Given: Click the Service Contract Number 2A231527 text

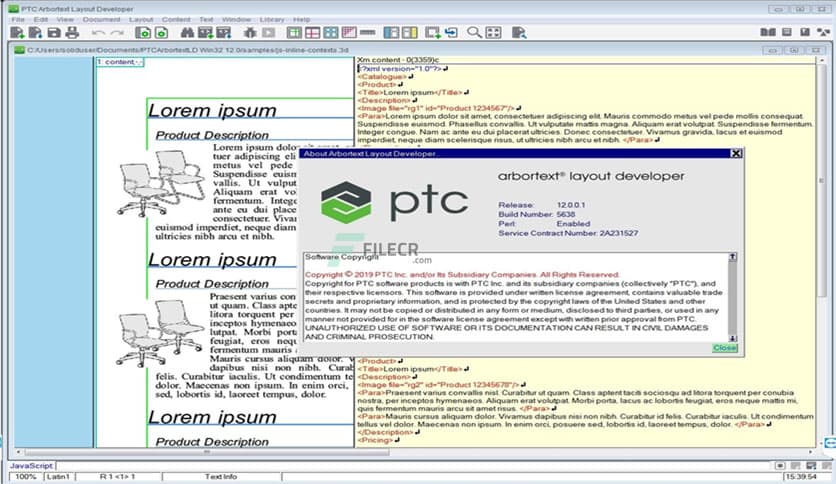Looking at the screenshot, I should pyautogui.click(x=568, y=233).
